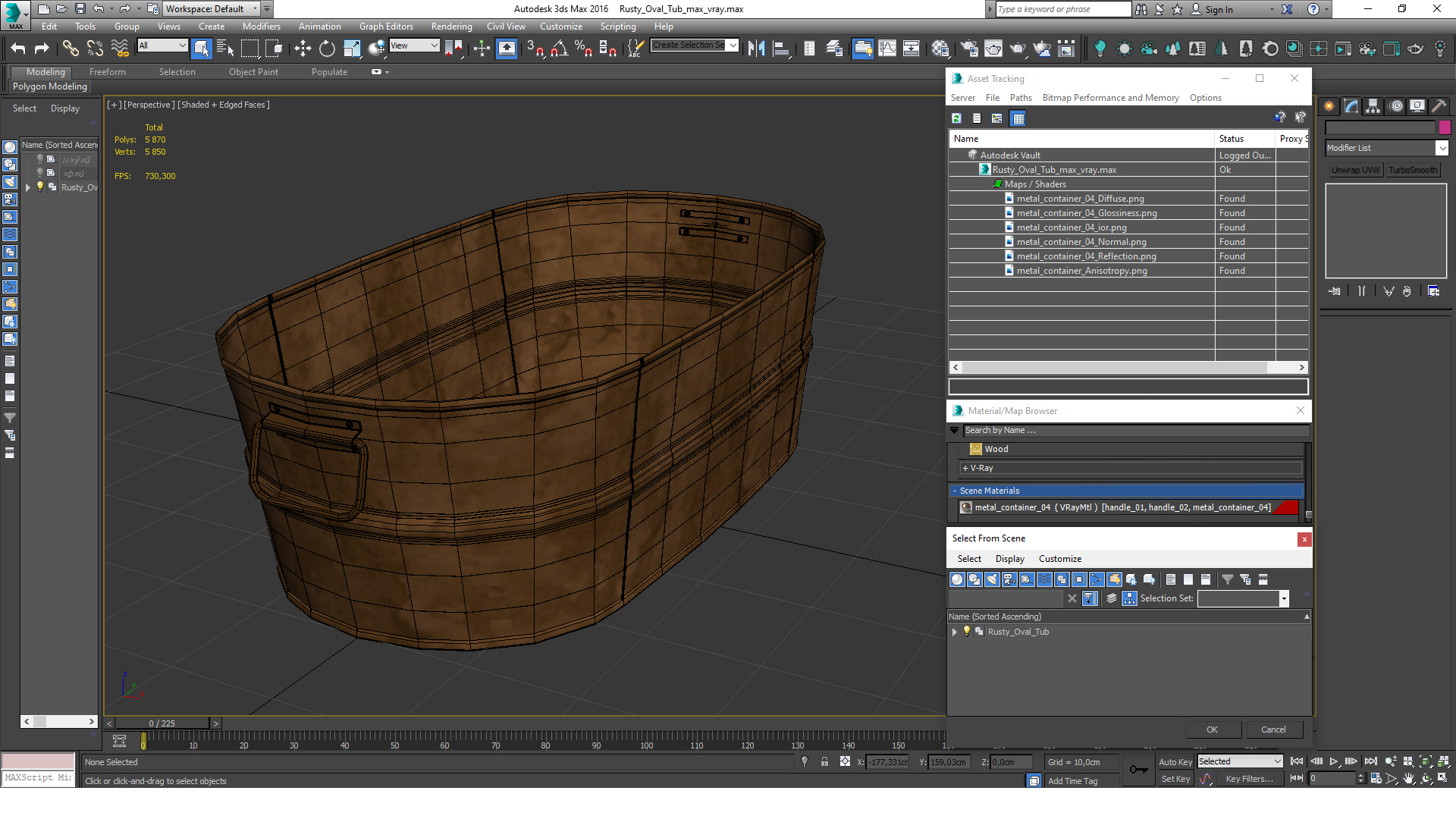Screen dimensions: 1456x819
Task: Open the Material Editor icon
Action: [x=940, y=49]
